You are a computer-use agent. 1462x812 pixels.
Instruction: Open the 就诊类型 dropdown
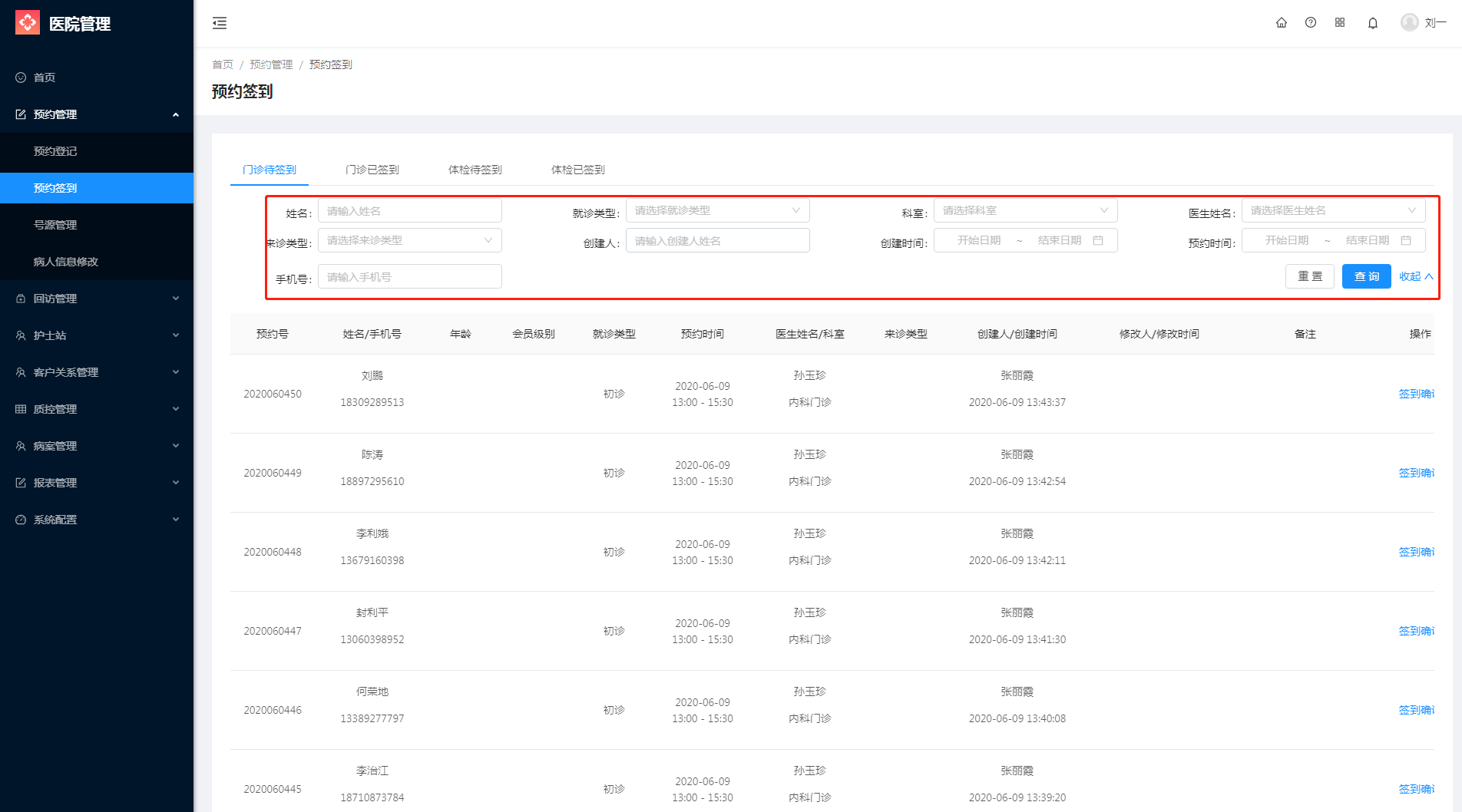pos(717,210)
